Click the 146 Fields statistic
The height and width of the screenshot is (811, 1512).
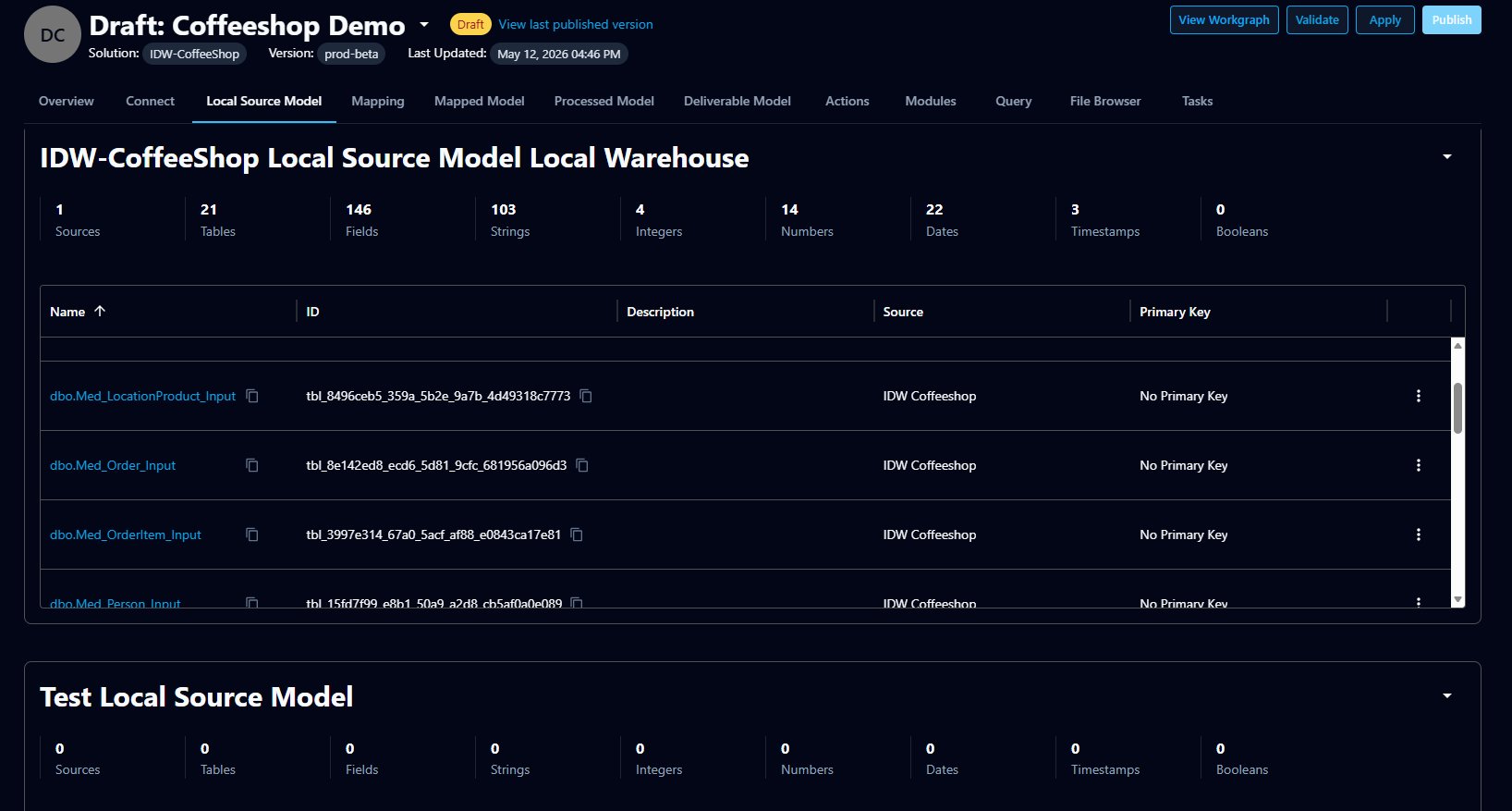coord(361,220)
